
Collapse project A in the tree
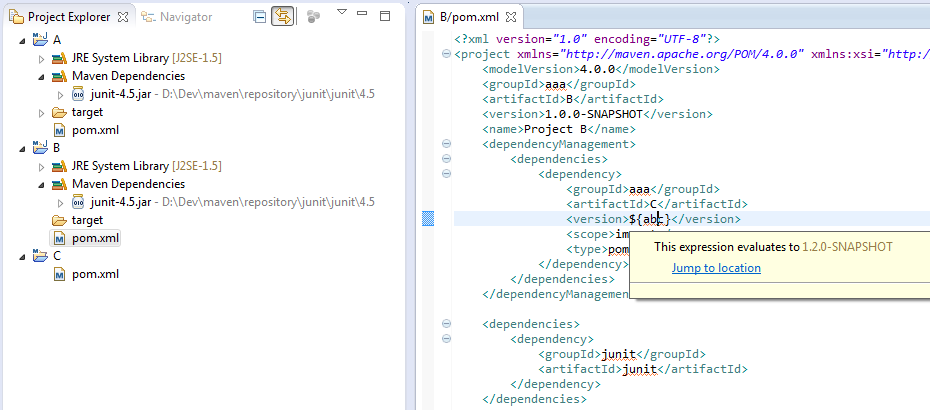(x=23, y=40)
